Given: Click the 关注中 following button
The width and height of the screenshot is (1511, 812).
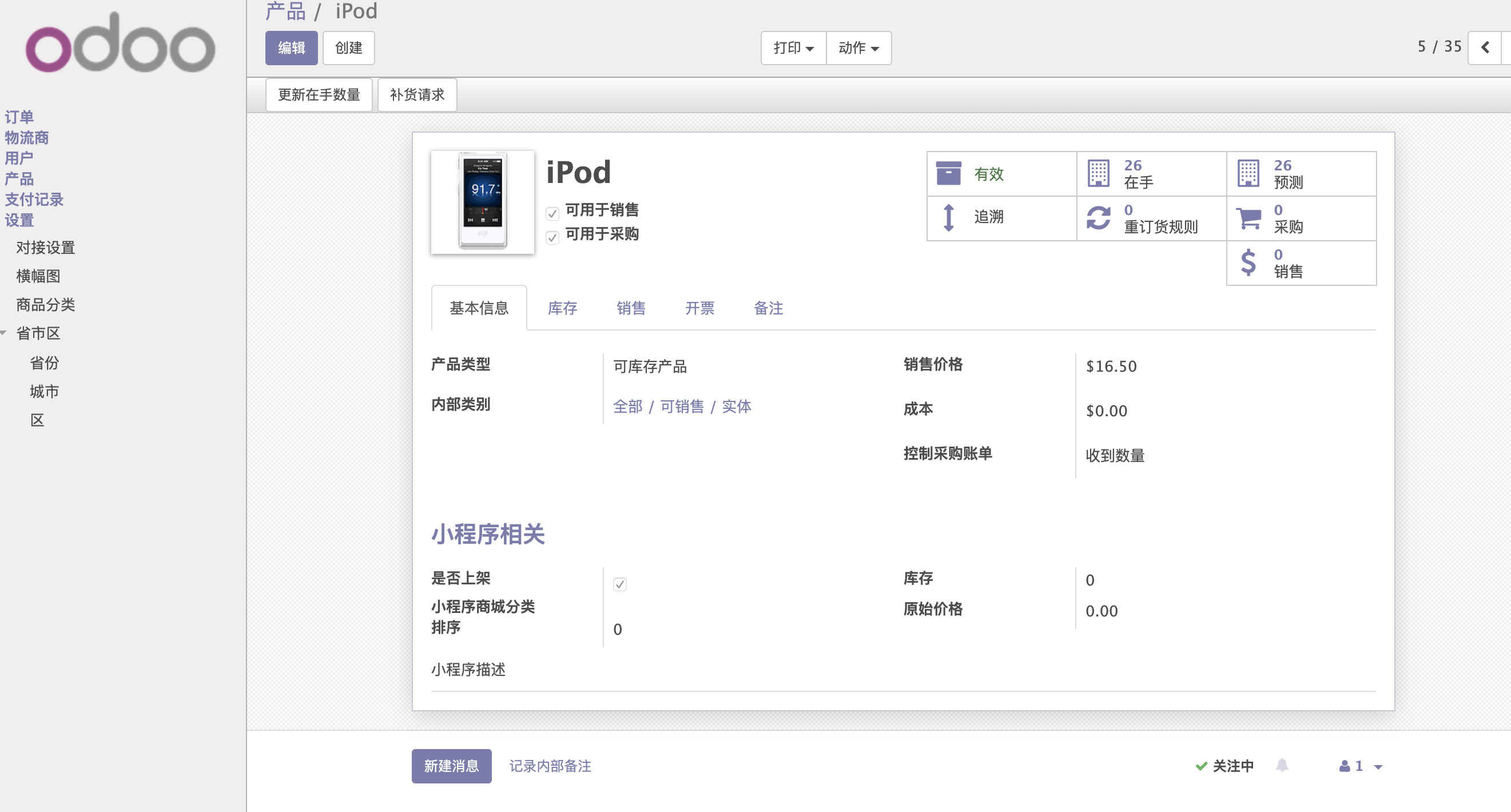Looking at the screenshot, I should click(1224, 766).
